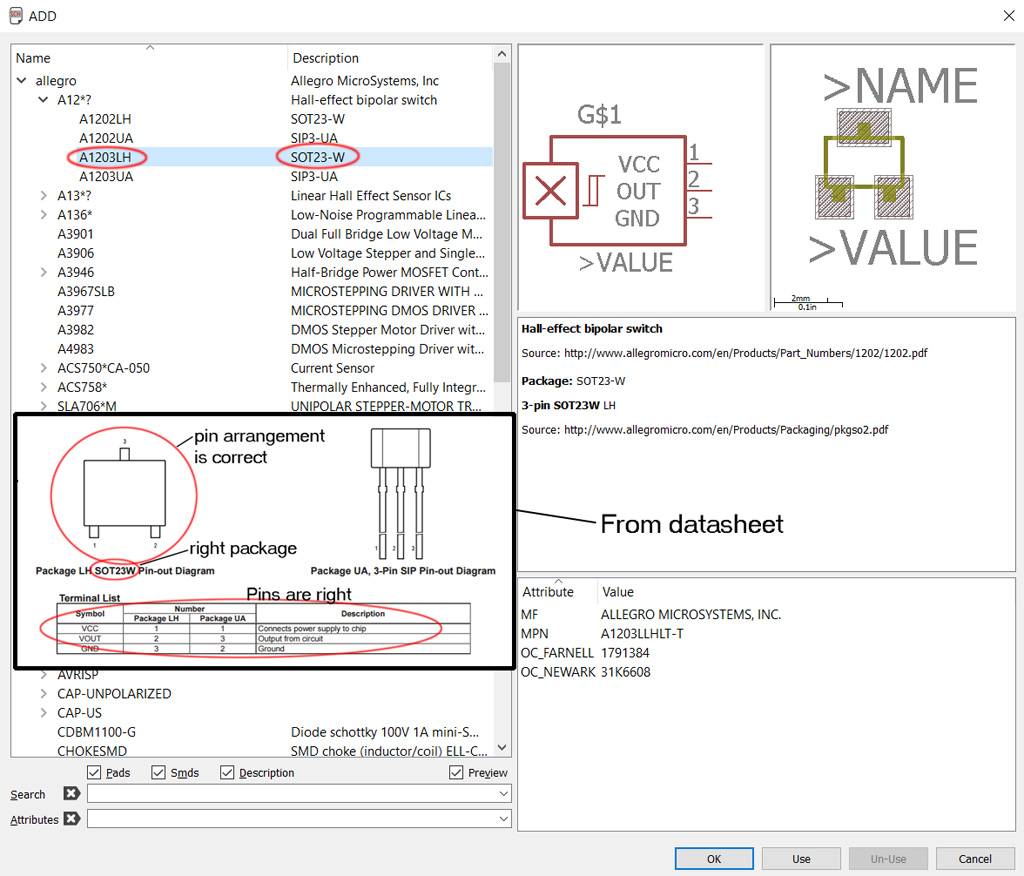Click the OC_FARNELL value 1791384
Screen dimensions: 1024x876
[x=625, y=652]
